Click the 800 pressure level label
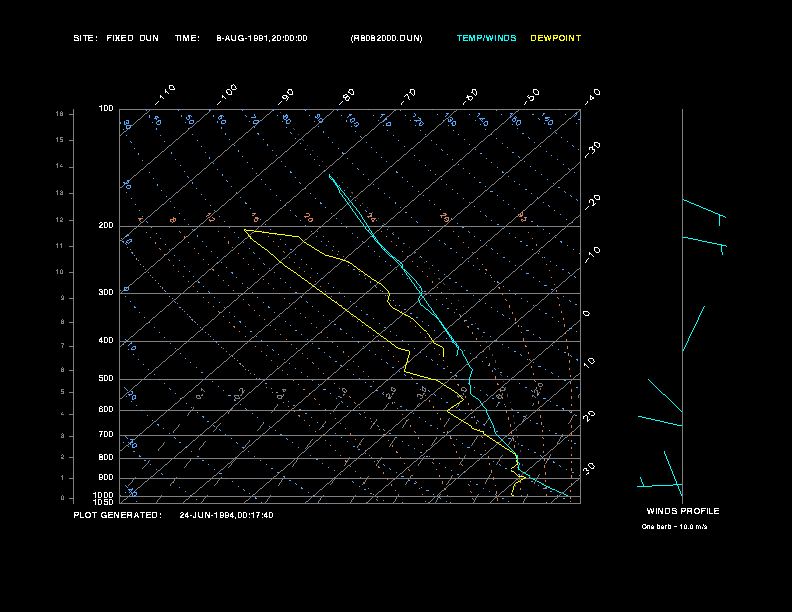 point(106,457)
